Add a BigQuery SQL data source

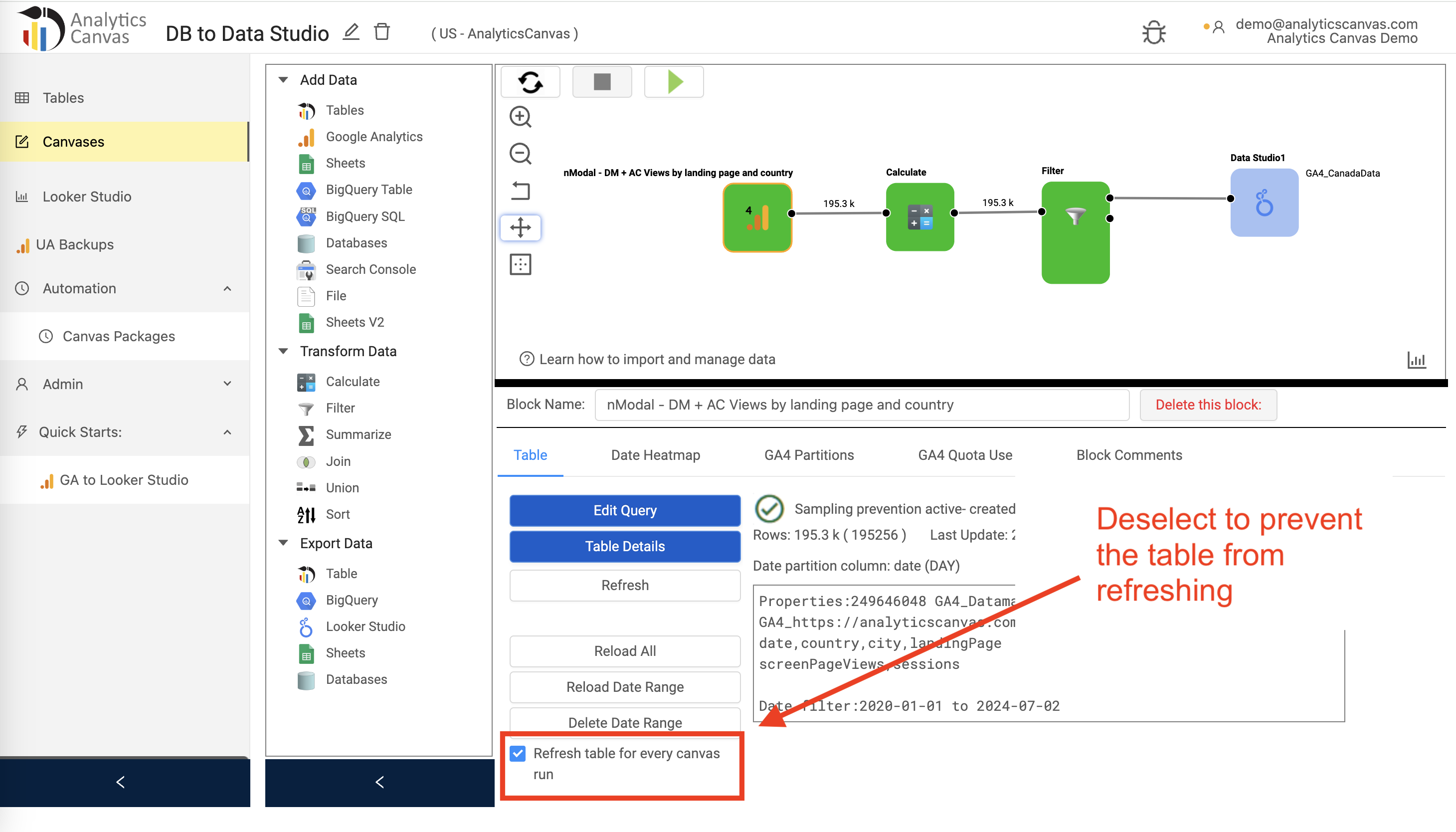364,216
